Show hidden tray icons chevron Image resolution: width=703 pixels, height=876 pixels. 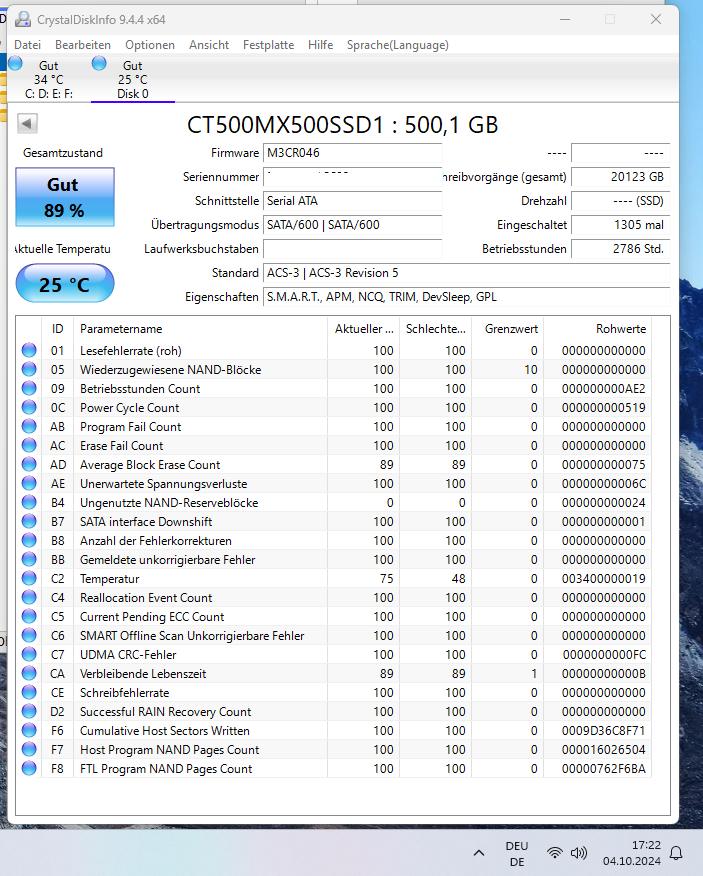coord(479,853)
